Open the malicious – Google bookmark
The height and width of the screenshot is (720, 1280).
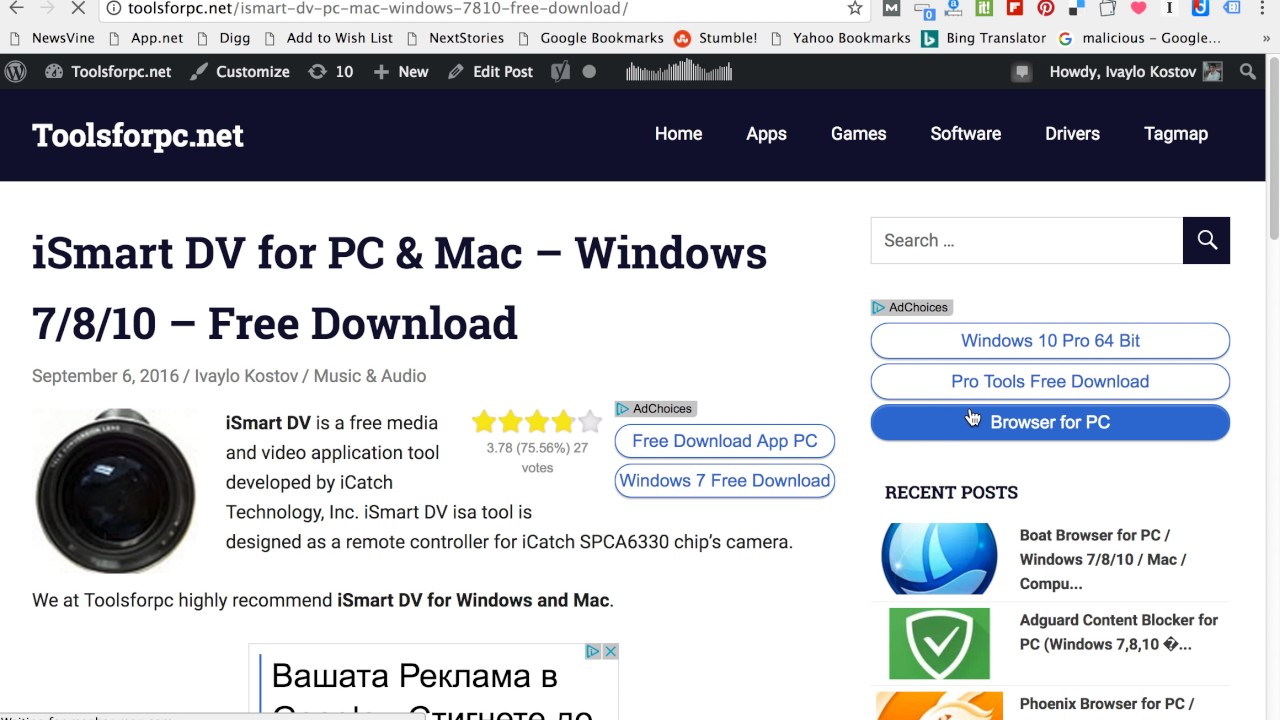point(1139,38)
